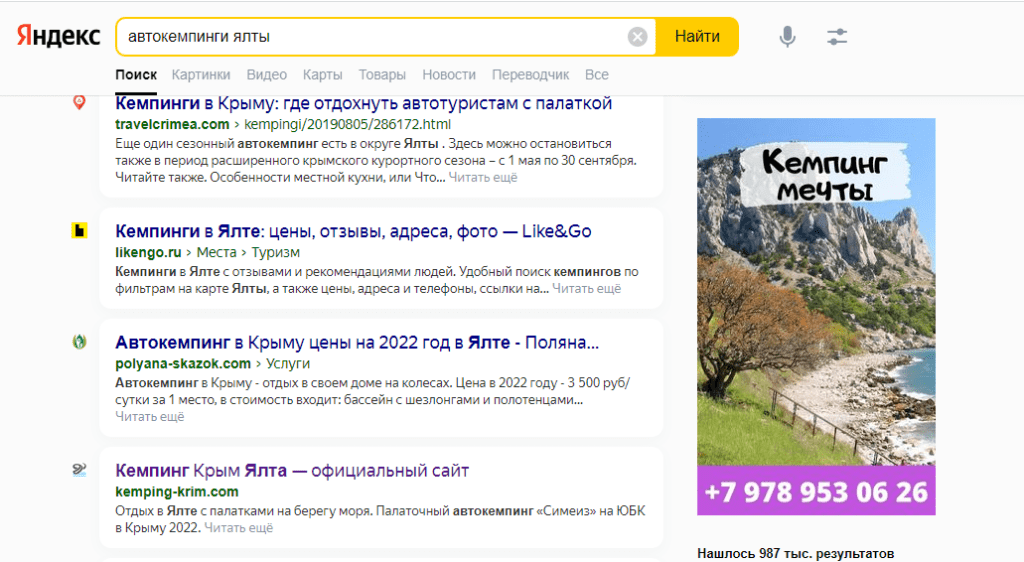Click the yellow Like&Go favicon
Viewport: 1024px width, 562px height.
click(x=80, y=231)
